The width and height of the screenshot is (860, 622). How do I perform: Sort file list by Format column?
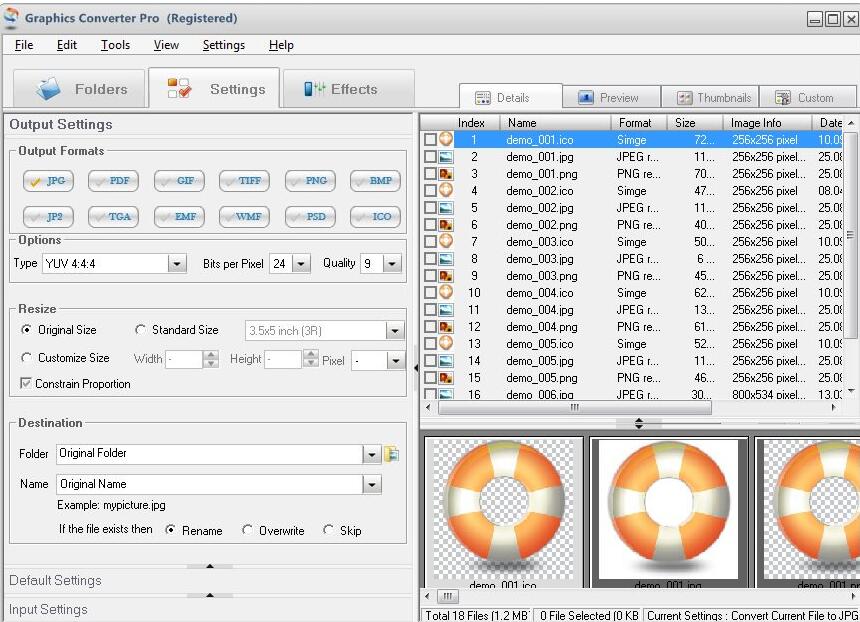point(639,123)
